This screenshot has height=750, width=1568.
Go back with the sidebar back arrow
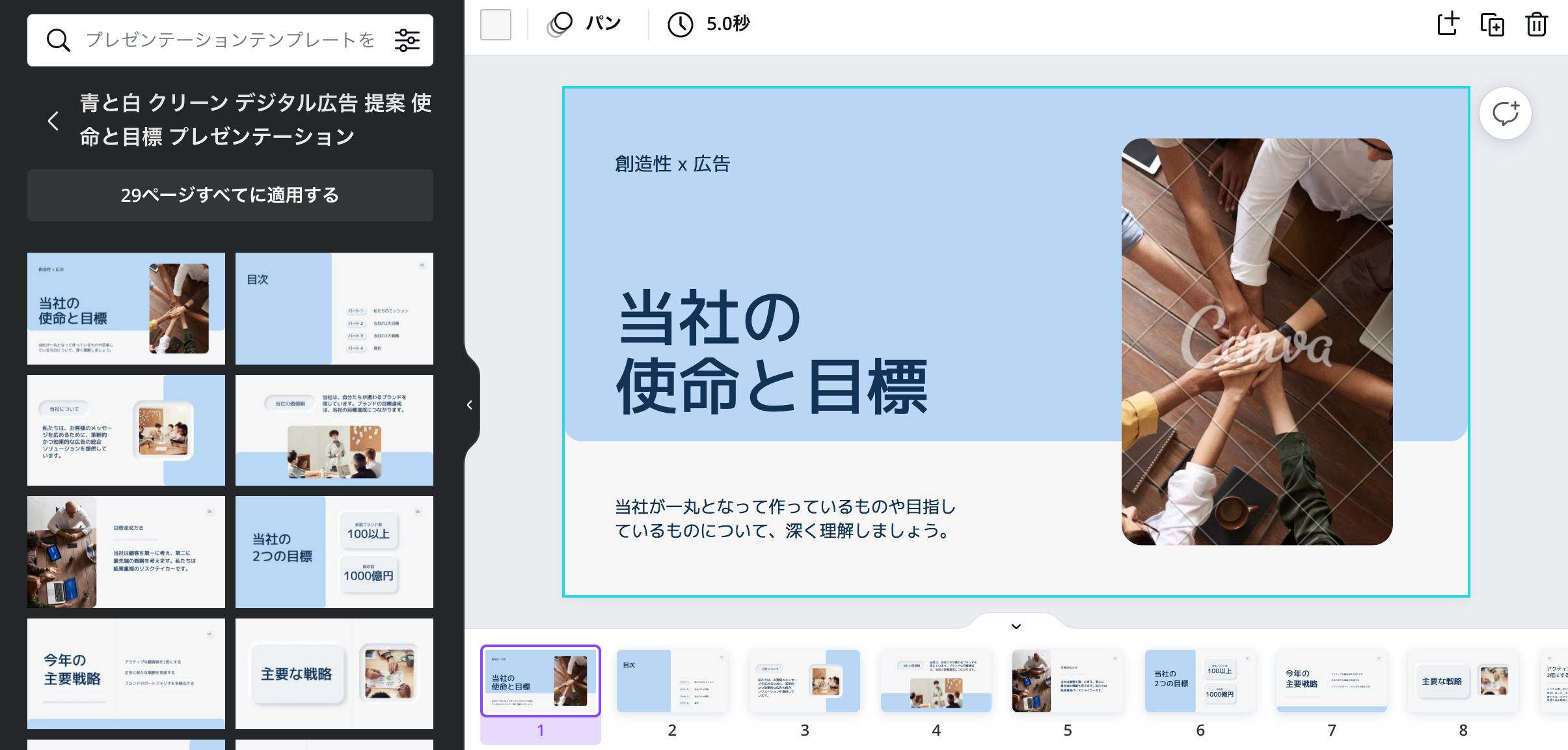click(53, 120)
